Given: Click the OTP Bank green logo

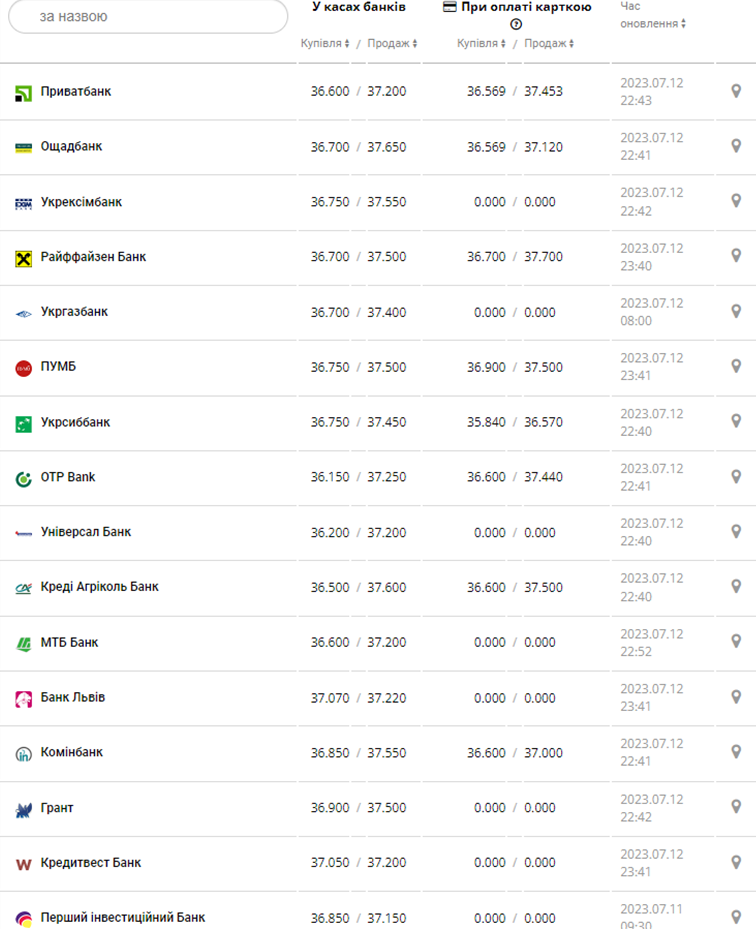Looking at the screenshot, I should pyautogui.click(x=24, y=478).
